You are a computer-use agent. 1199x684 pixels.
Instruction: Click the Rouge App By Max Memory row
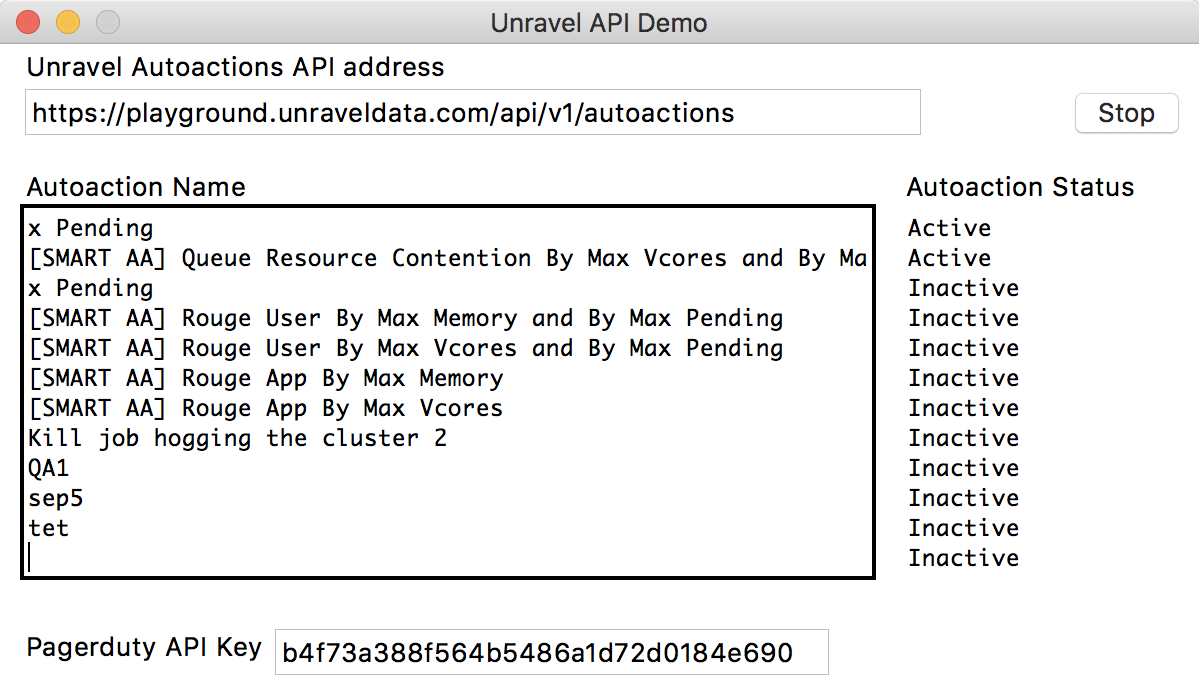pyautogui.click(x=266, y=378)
